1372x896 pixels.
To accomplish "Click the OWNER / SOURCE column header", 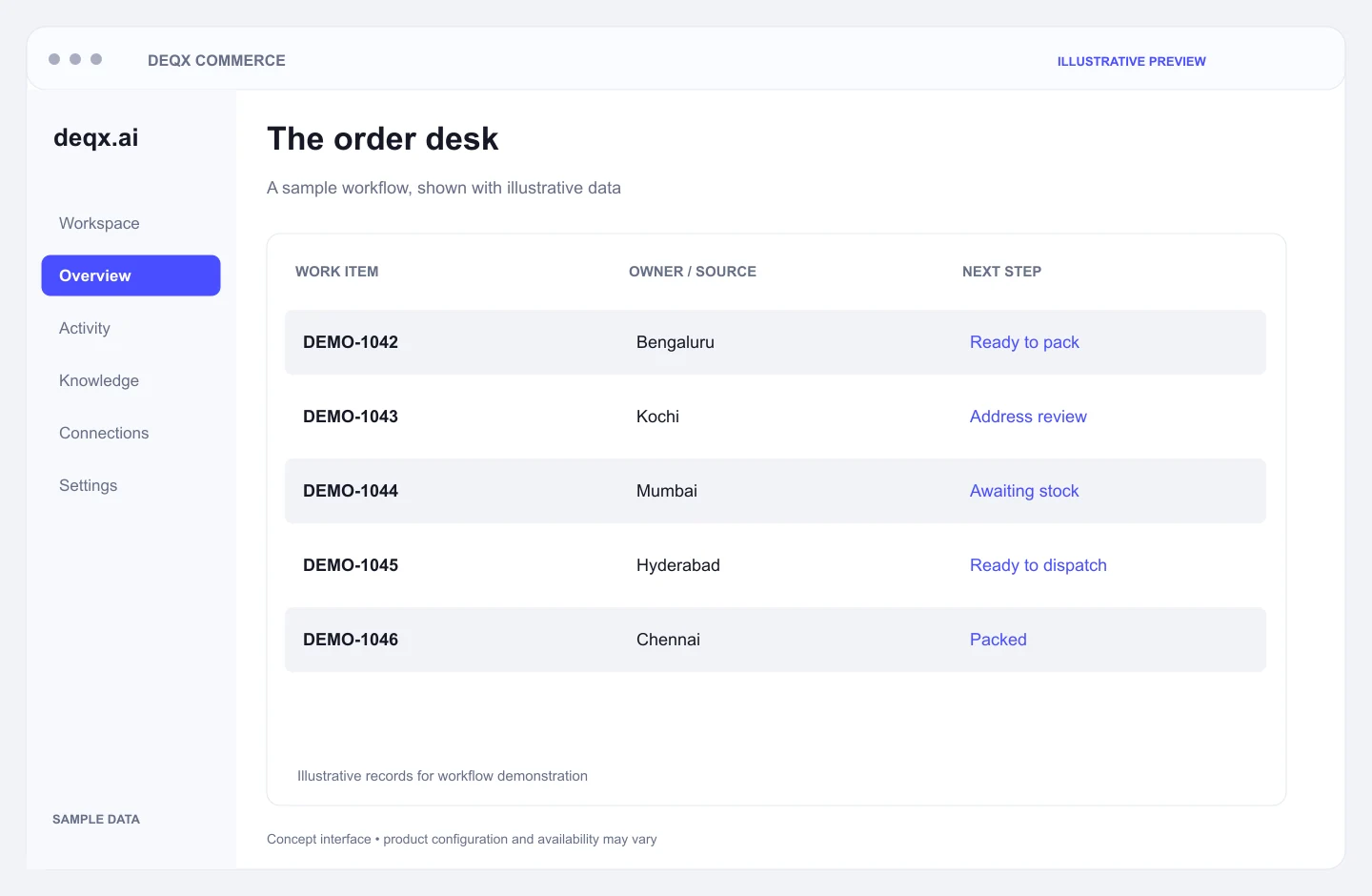I will 693,272.
